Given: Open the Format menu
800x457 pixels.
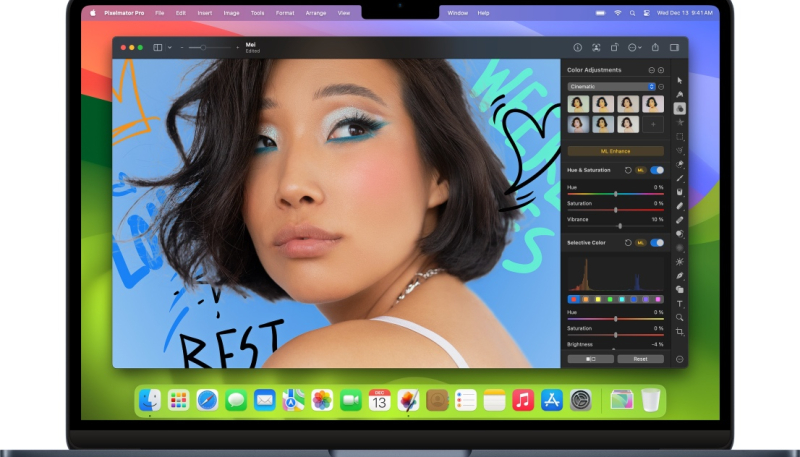Looking at the screenshot, I should (285, 13).
